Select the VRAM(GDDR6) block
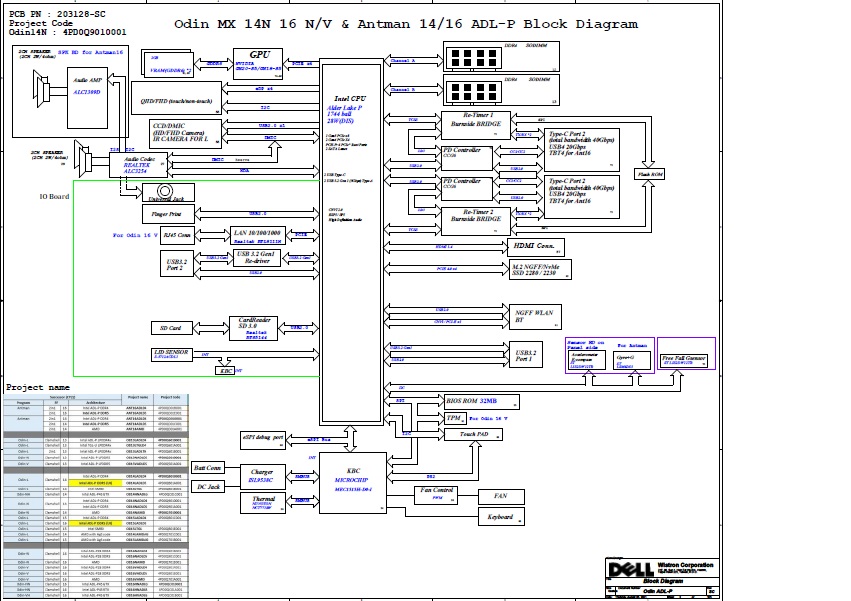 coord(170,65)
